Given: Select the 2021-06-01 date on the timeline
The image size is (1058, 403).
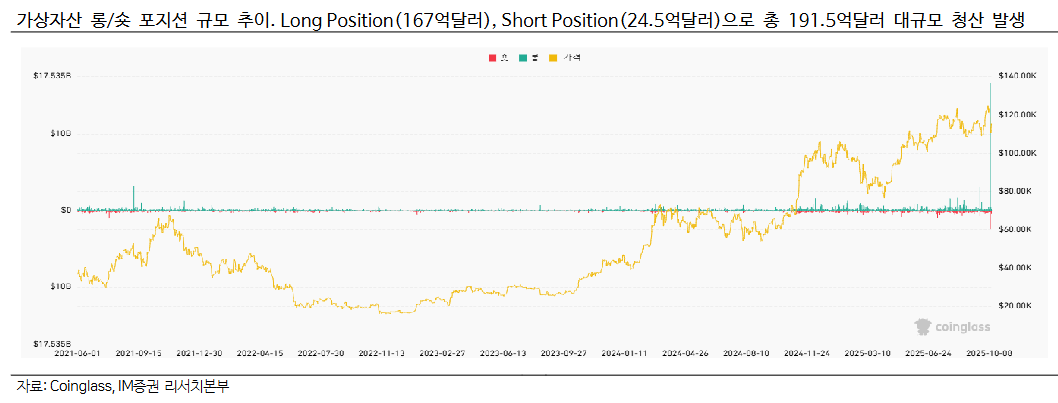Looking at the screenshot, I should pos(78,353).
